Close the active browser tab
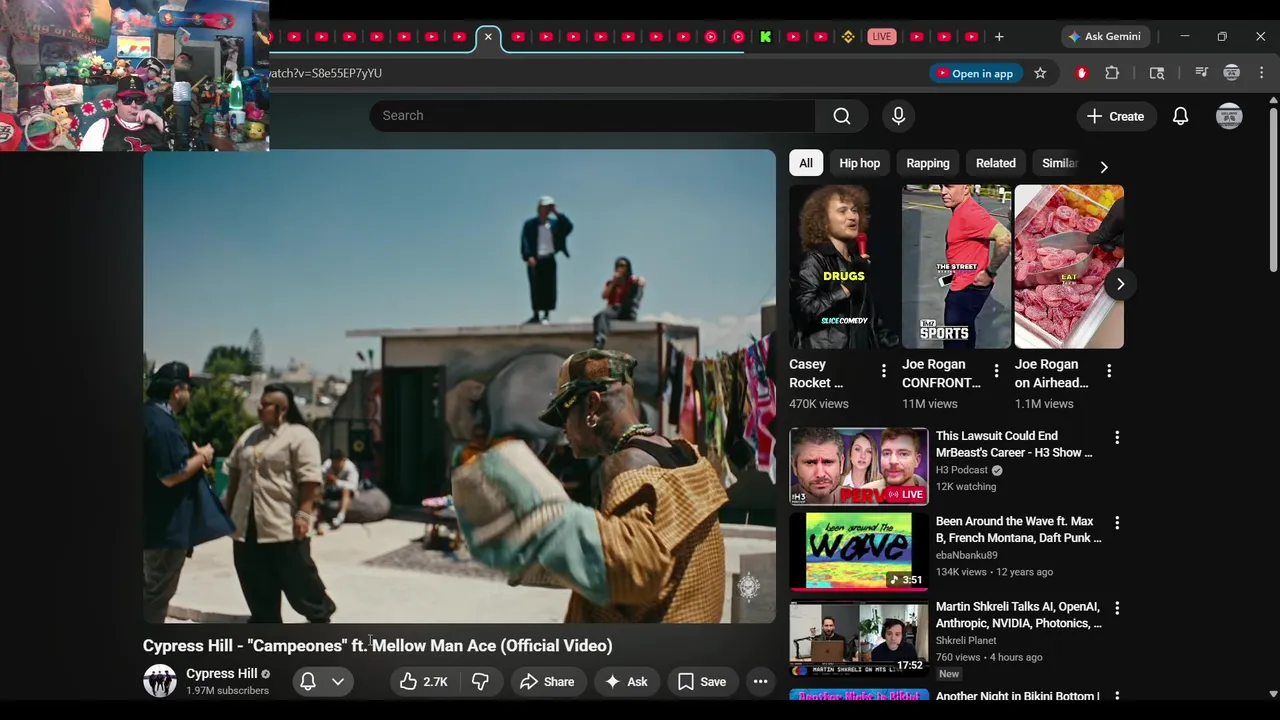The width and height of the screenshot is (1280, 720). coord(488,37)
